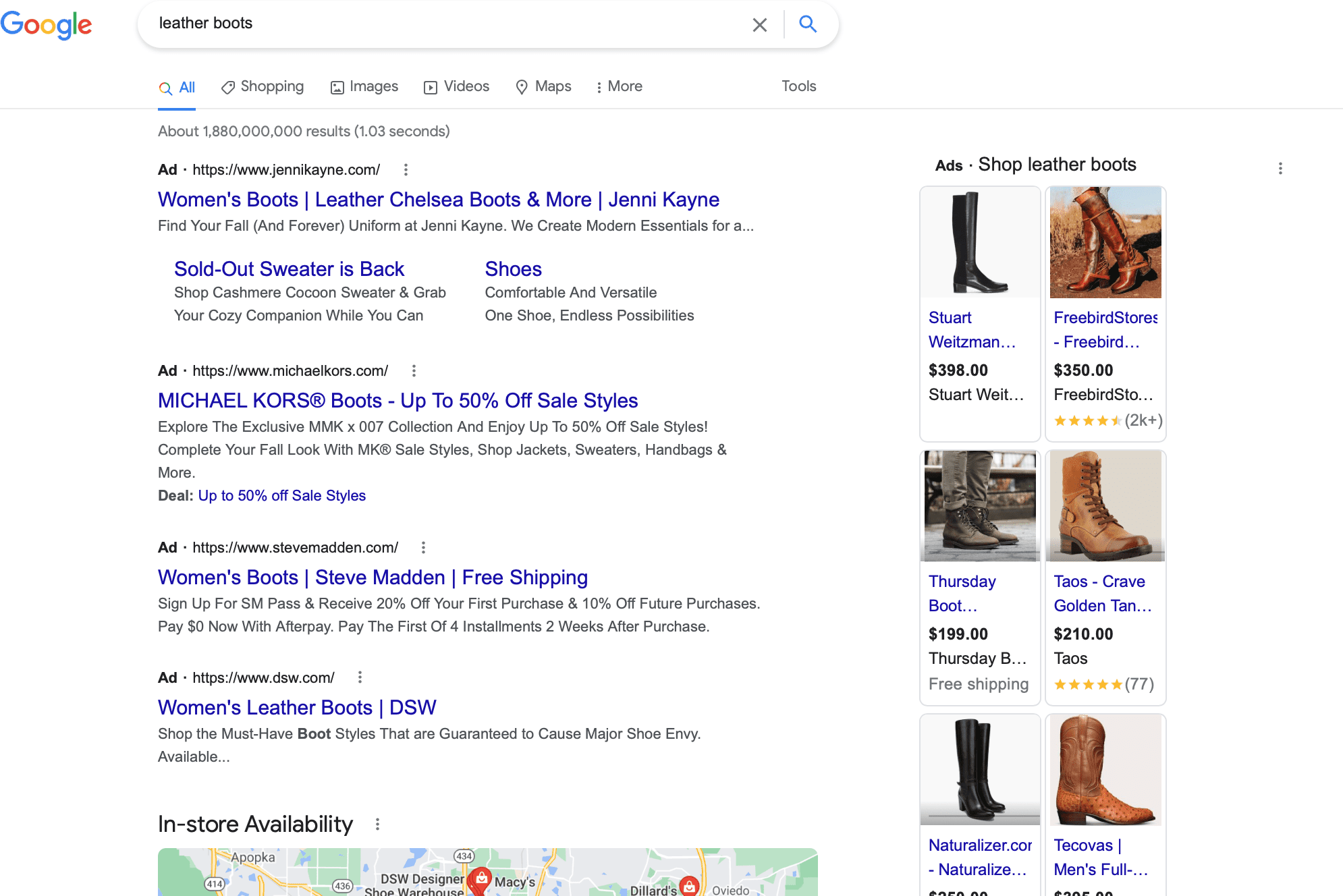Click the FreebirdStores brown boot image
This screenshot has width=1343, height=896.
coord(1105,242)
